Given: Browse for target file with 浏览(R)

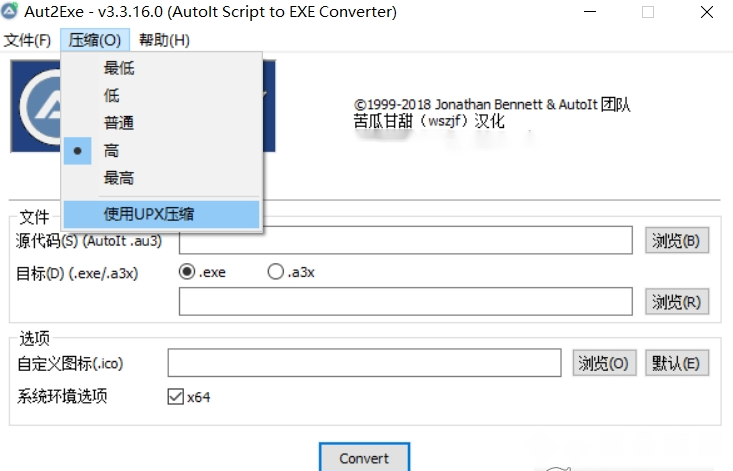Looking at the screenshot, I should (677, 302).
